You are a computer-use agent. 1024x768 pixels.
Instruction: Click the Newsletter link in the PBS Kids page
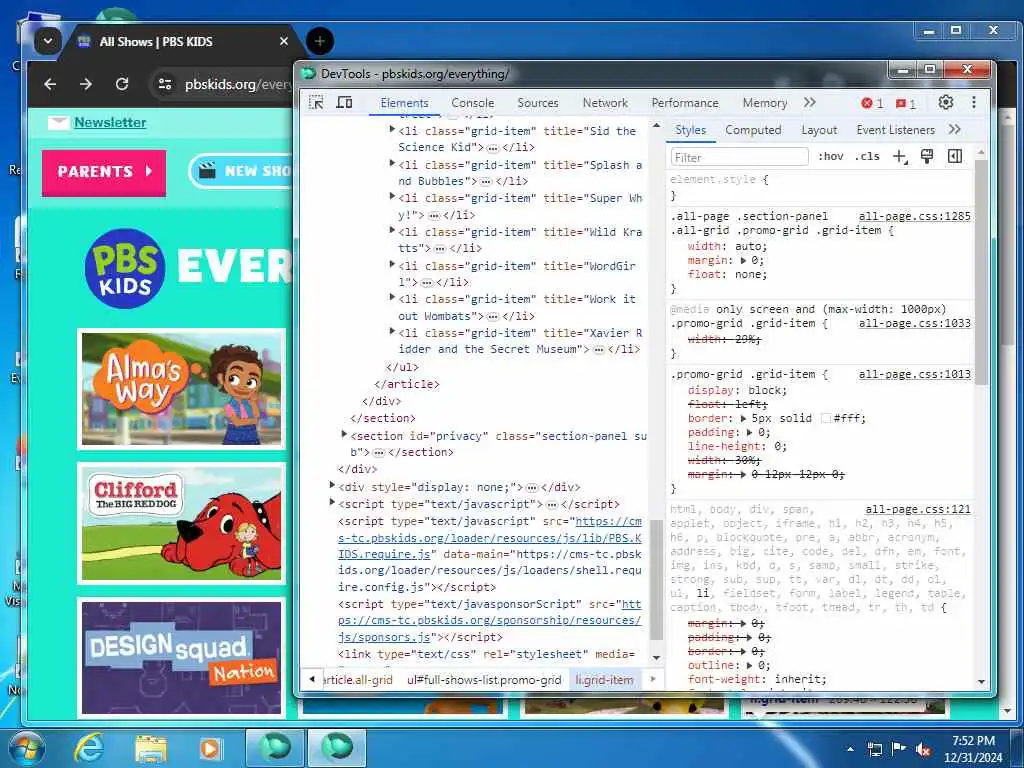110,122
